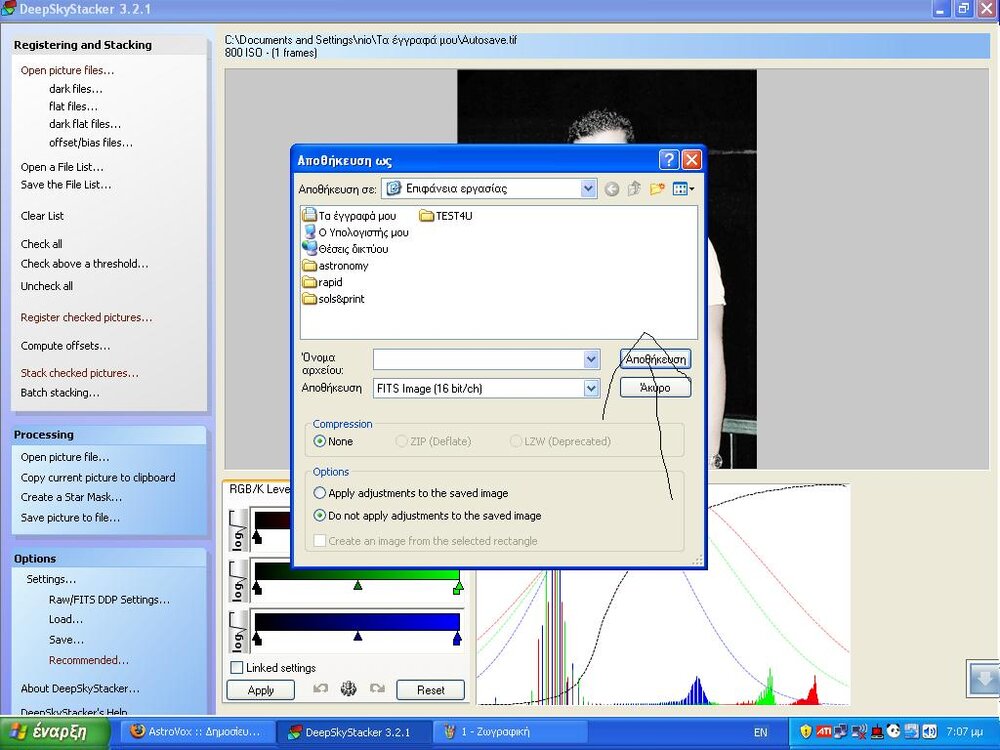The height and width of the screenshot is (750, 1000).
Task: Select None compression option
Action: click(320, 441)
